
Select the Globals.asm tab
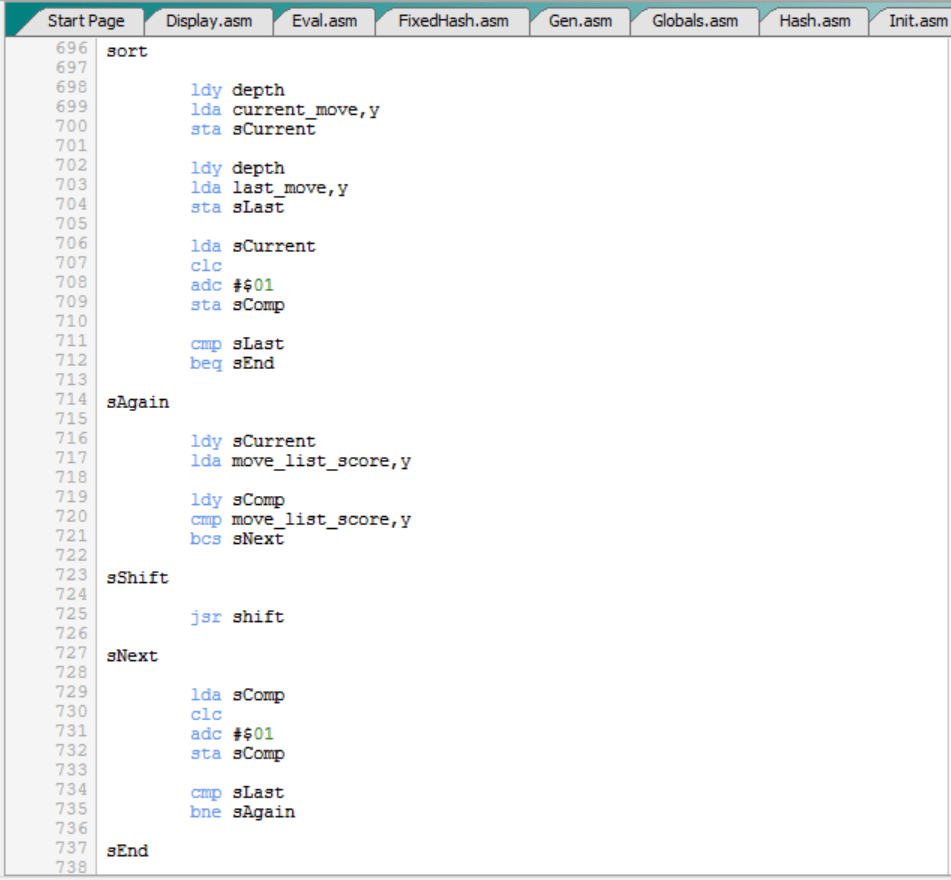click(694, 20)
